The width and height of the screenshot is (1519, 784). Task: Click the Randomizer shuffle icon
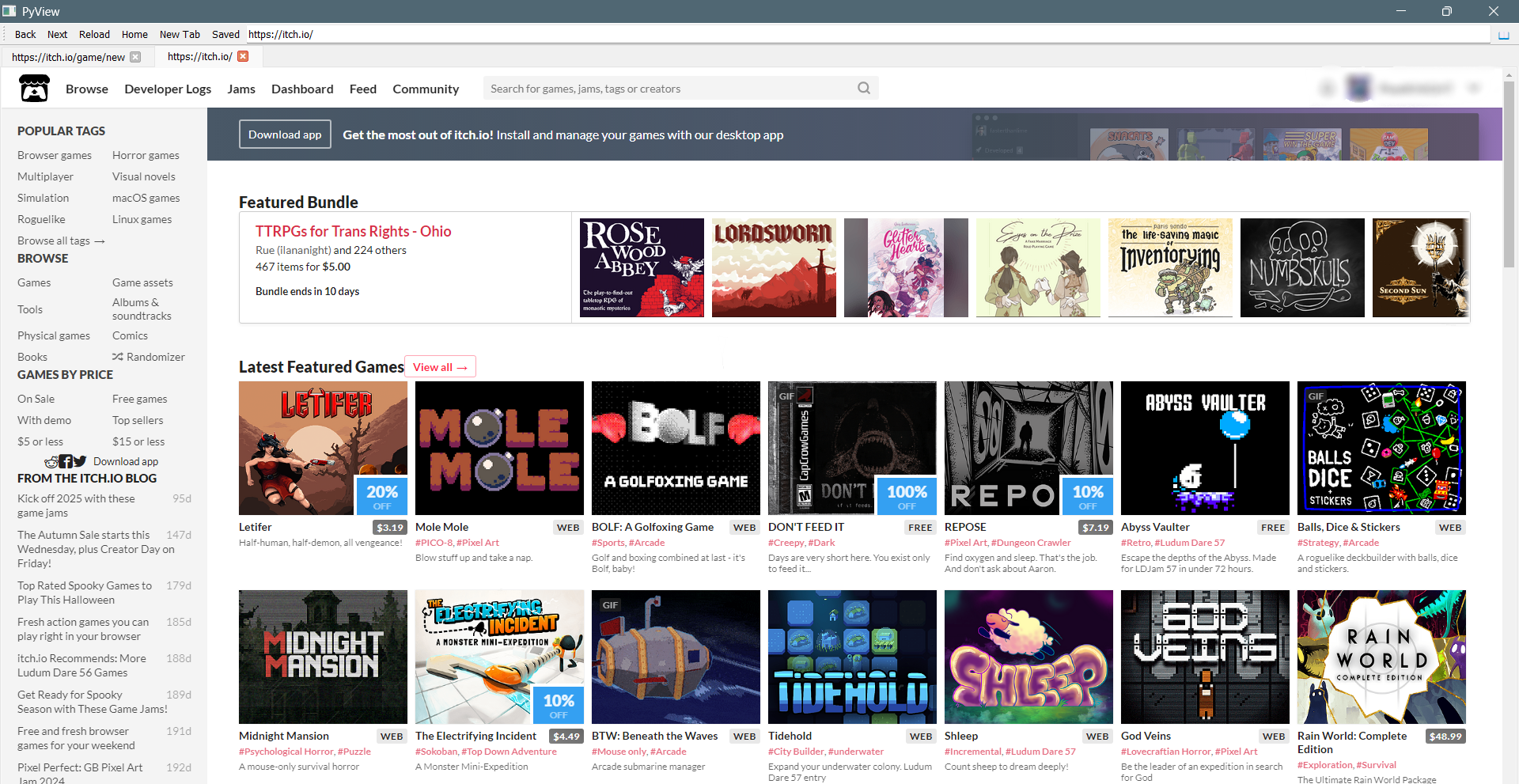[117, 357]
